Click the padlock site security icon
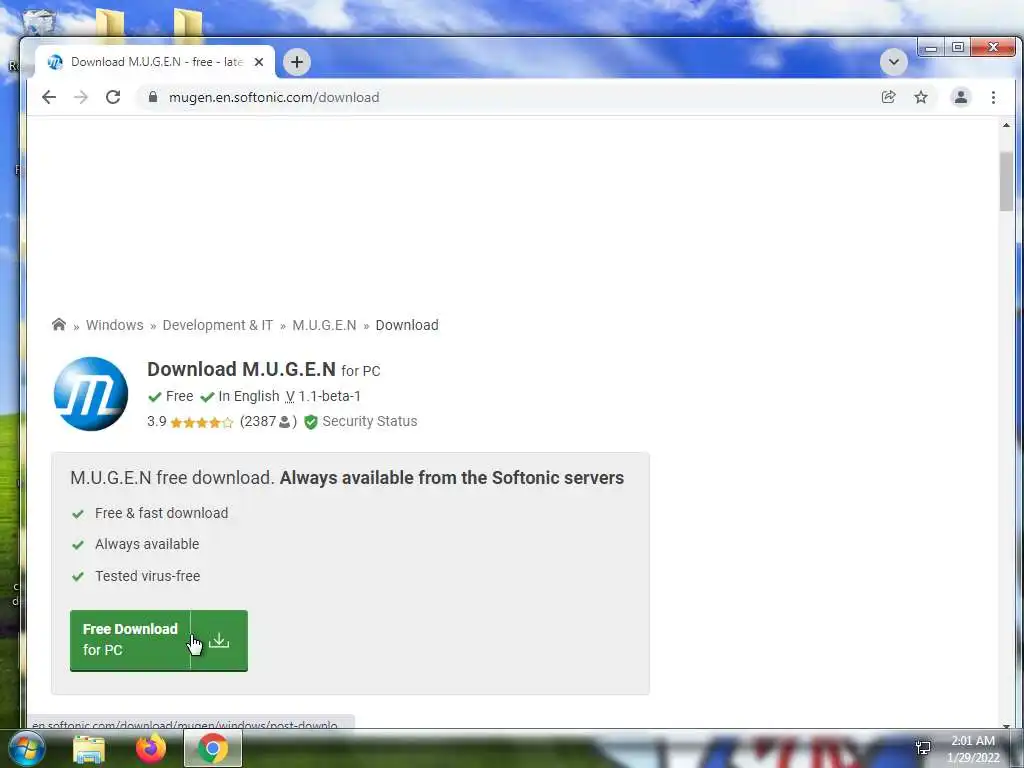 click(153, 97)
